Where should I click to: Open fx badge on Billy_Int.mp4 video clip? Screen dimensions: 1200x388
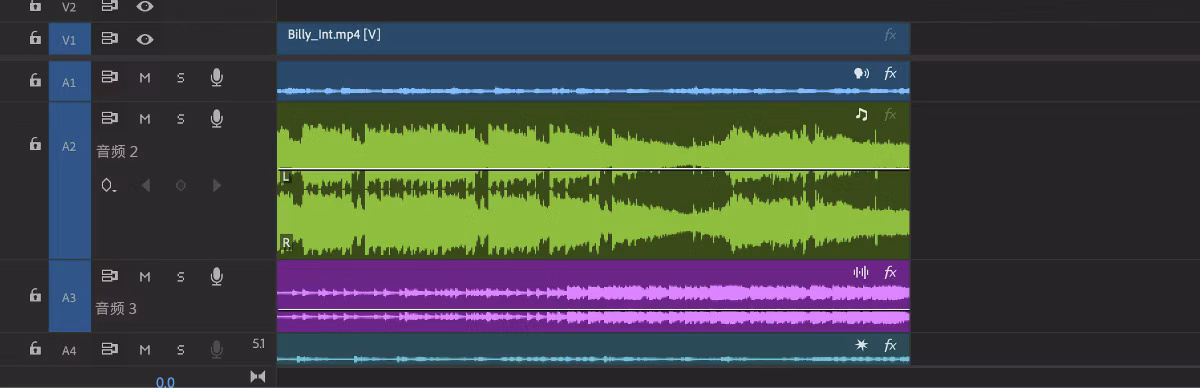tap(890, 35)
